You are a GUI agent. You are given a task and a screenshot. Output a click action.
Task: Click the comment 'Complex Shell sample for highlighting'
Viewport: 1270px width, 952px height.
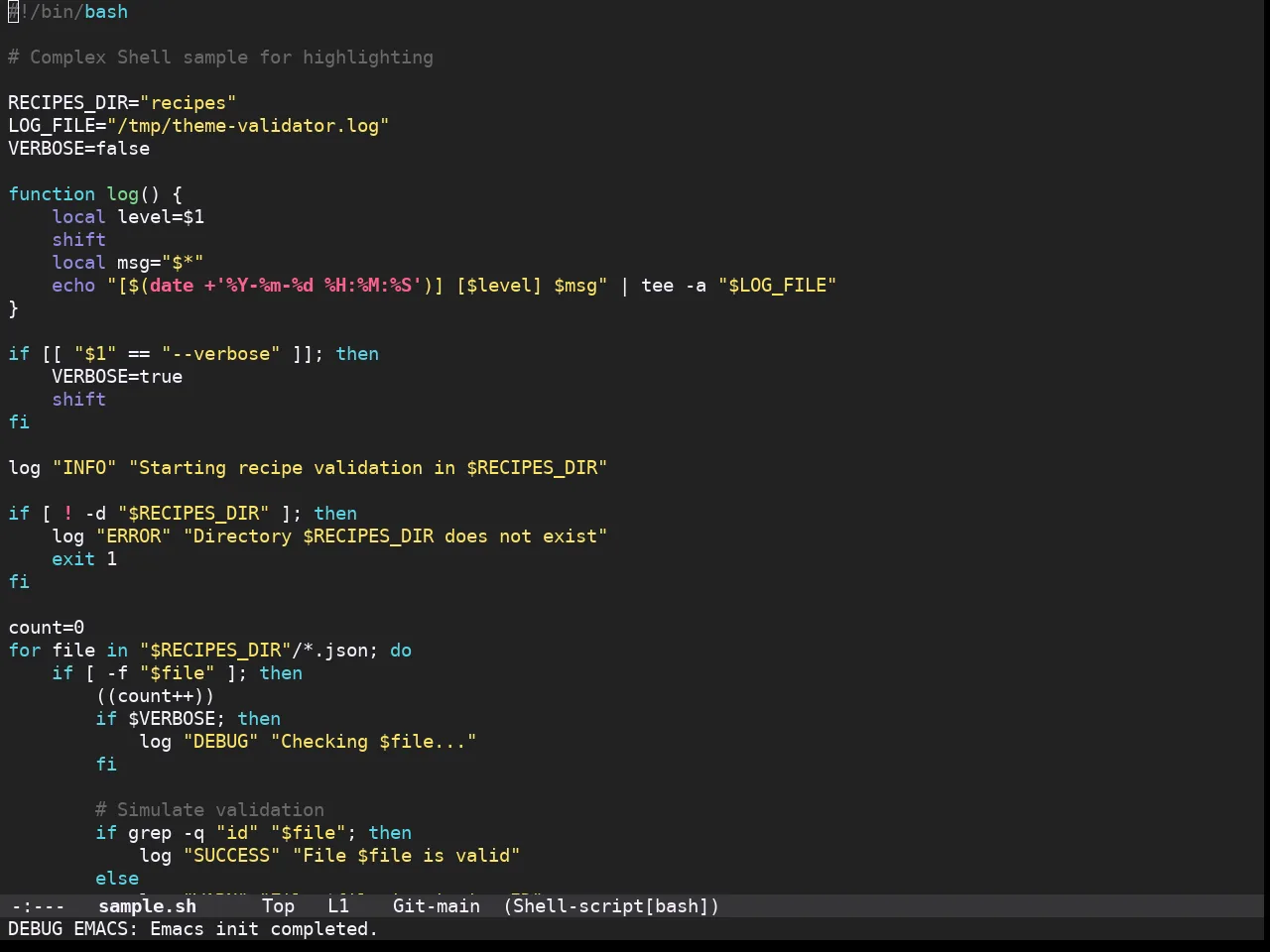tap(231, 58)
